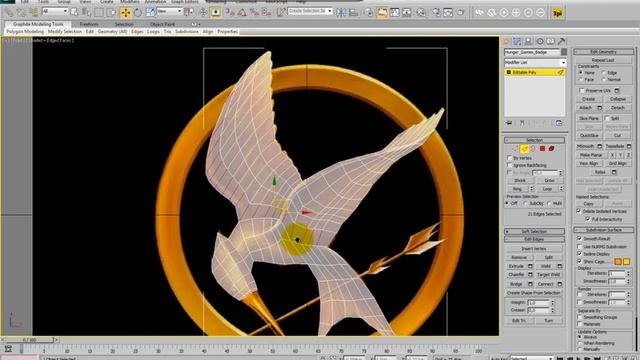Collapse the Edit Geometry rollout
This screenshot has height=360, width=640.
[604, 52]
